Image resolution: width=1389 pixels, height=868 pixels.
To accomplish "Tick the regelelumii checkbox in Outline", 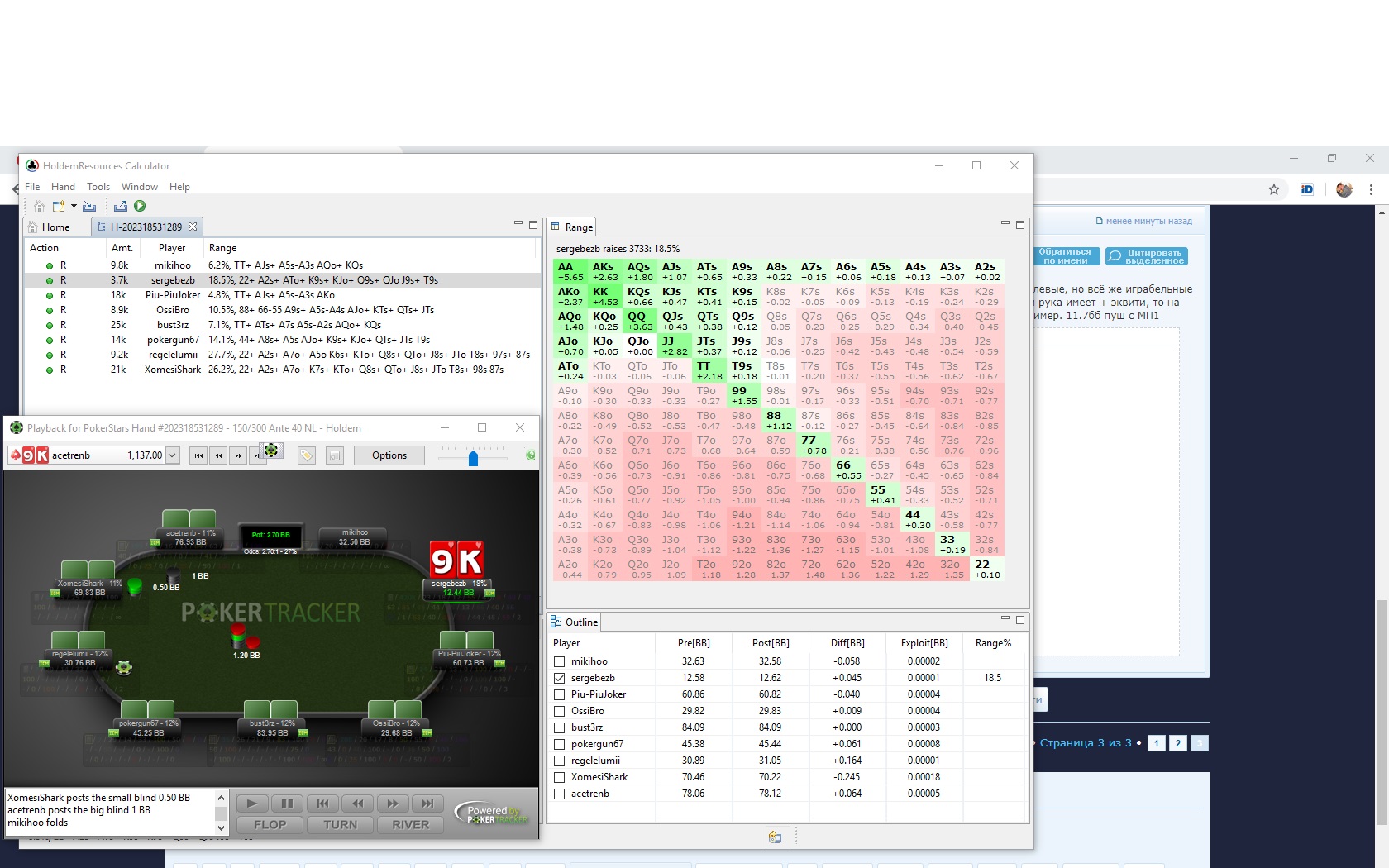I will (x=560, y=761).
